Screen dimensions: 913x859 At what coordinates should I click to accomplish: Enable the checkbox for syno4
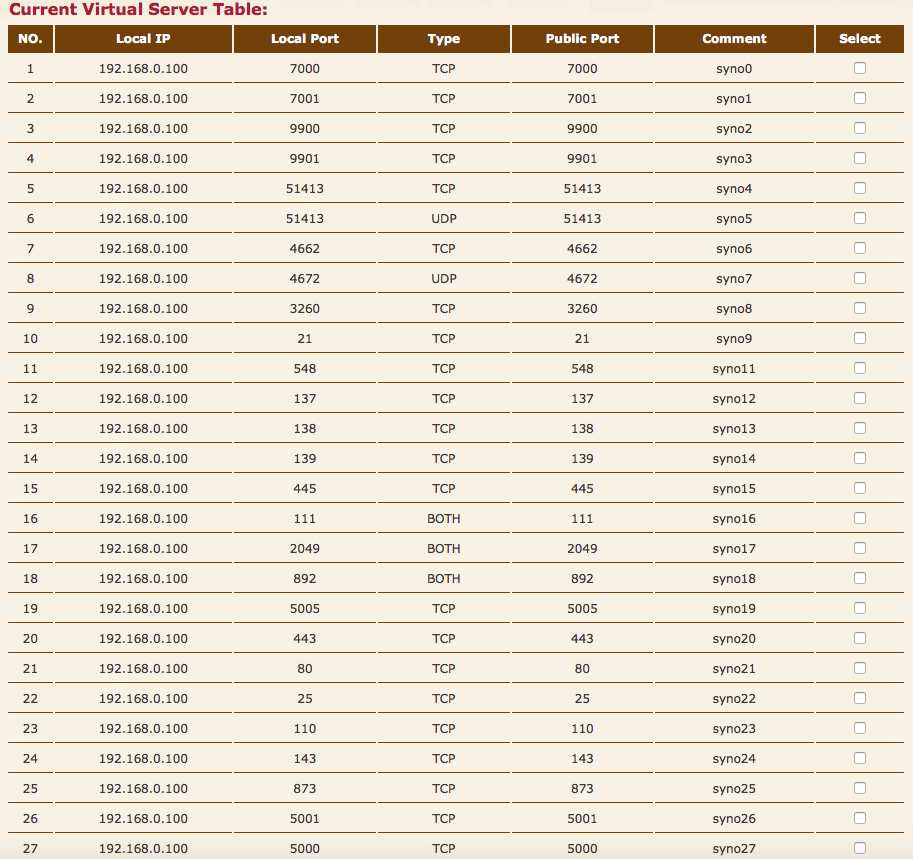coord(859,188)
